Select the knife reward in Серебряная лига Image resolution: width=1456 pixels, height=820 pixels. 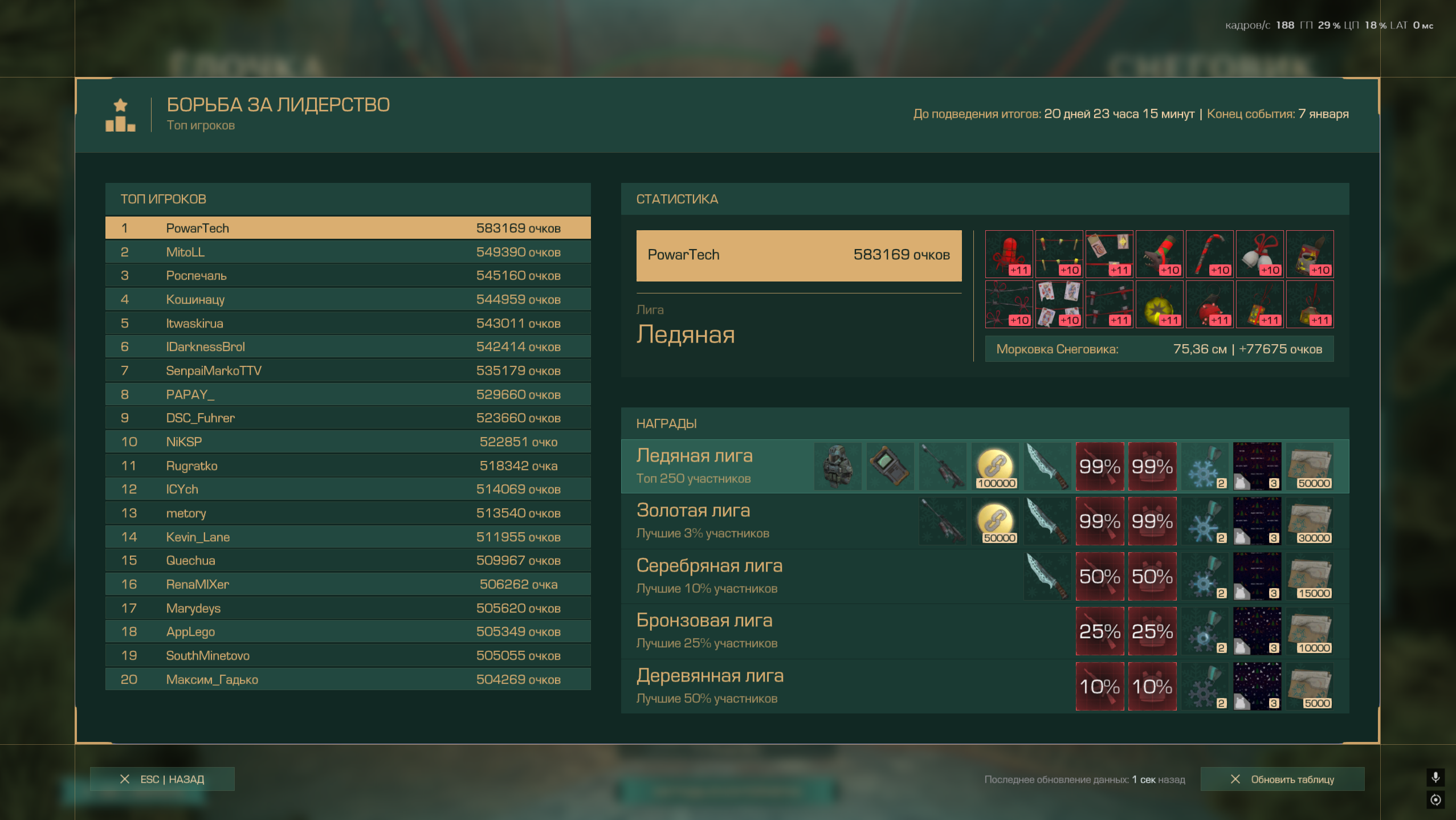click(1047, 576)
